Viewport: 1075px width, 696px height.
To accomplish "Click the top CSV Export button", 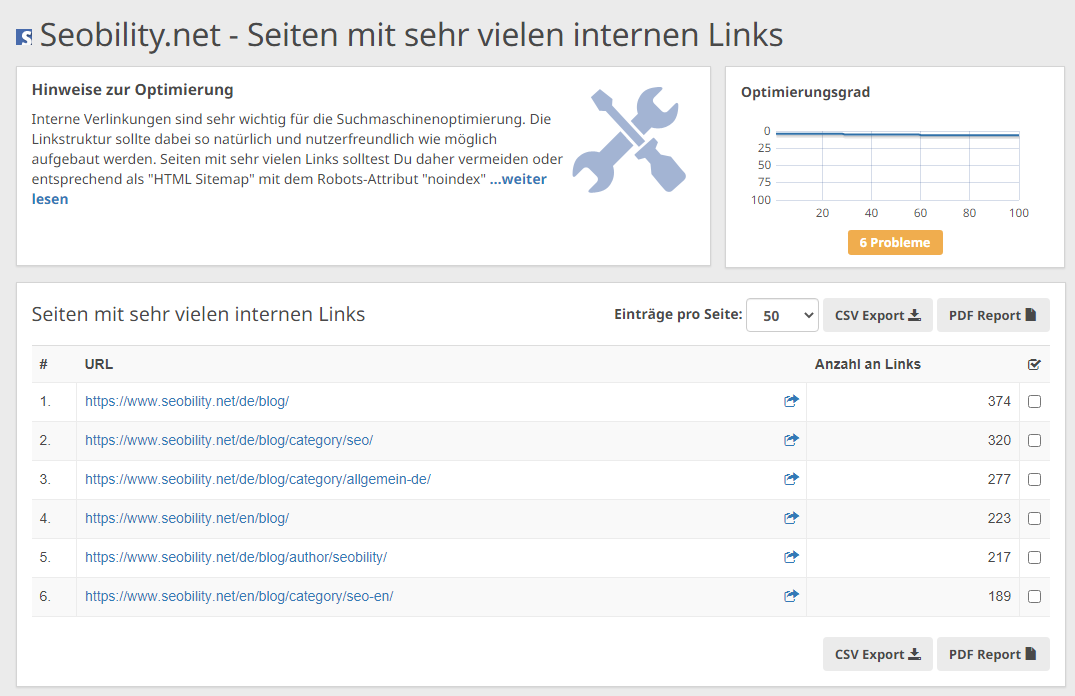I will point(878,315).
